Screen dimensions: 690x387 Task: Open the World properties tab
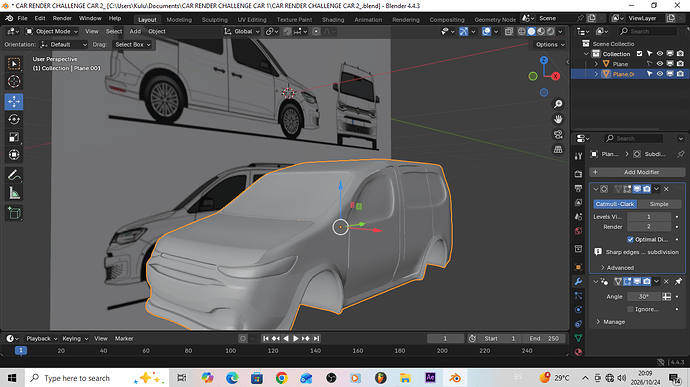point(578,231)
